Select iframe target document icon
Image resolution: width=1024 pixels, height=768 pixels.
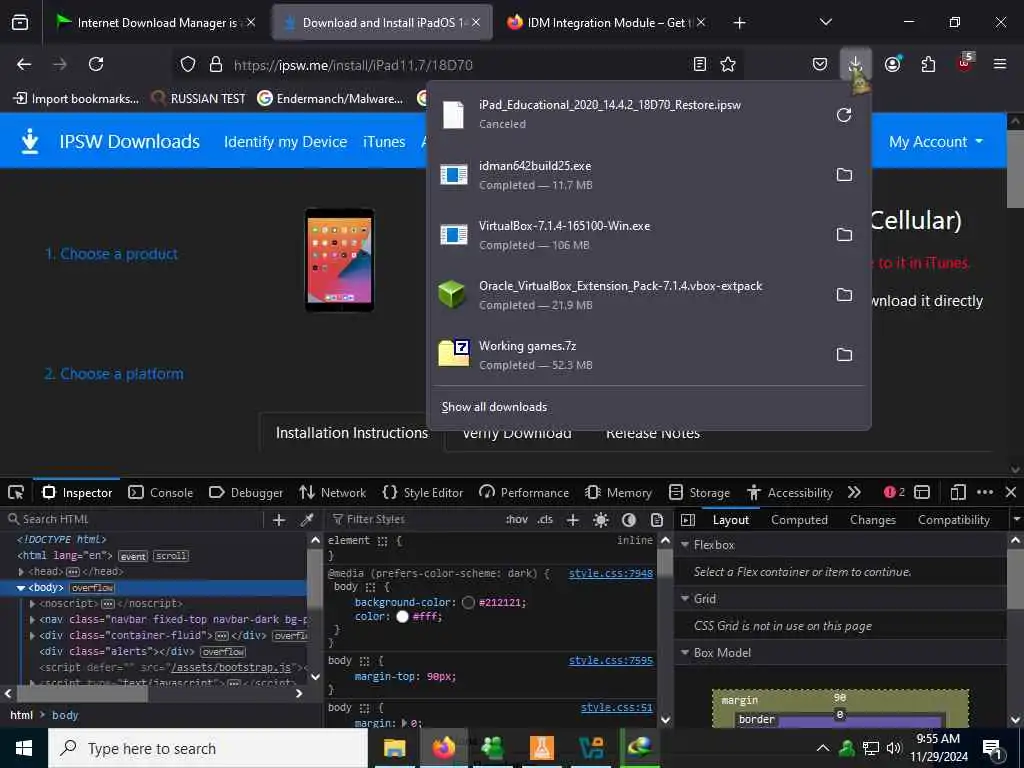(922, 492)
